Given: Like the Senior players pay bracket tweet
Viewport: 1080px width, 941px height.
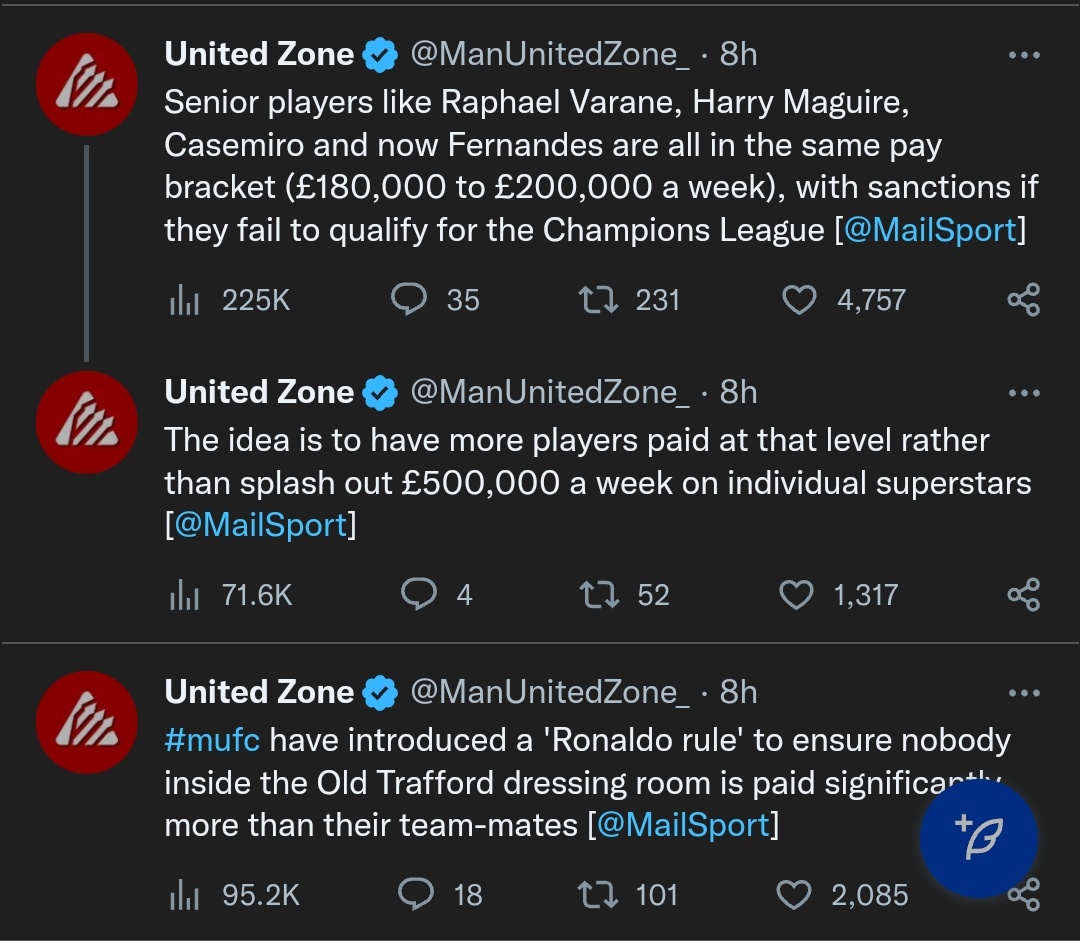Looking at the screenshot, I should 798,300.
